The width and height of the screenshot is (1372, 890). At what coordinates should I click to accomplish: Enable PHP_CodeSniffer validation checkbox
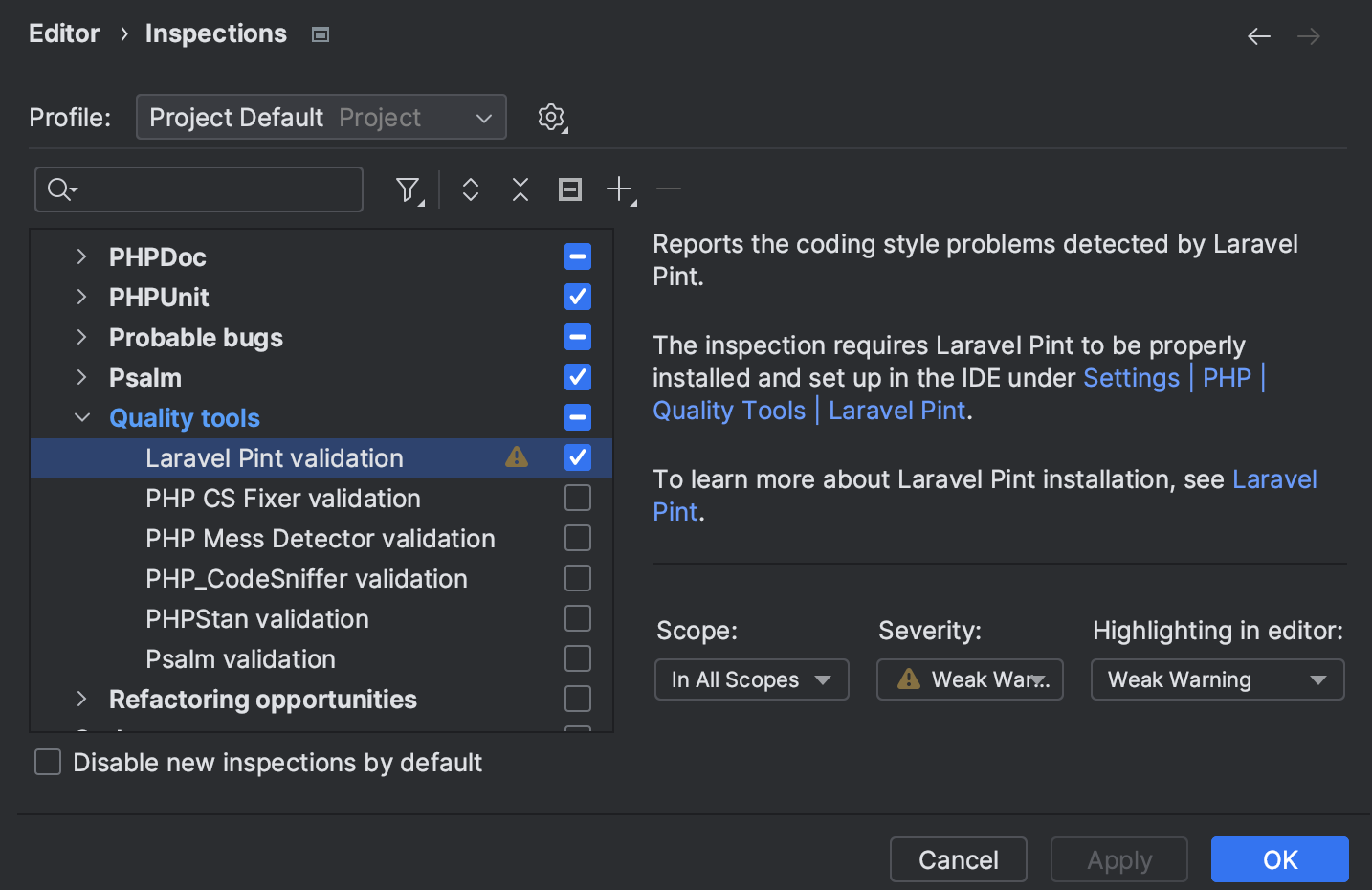point(578,578)
